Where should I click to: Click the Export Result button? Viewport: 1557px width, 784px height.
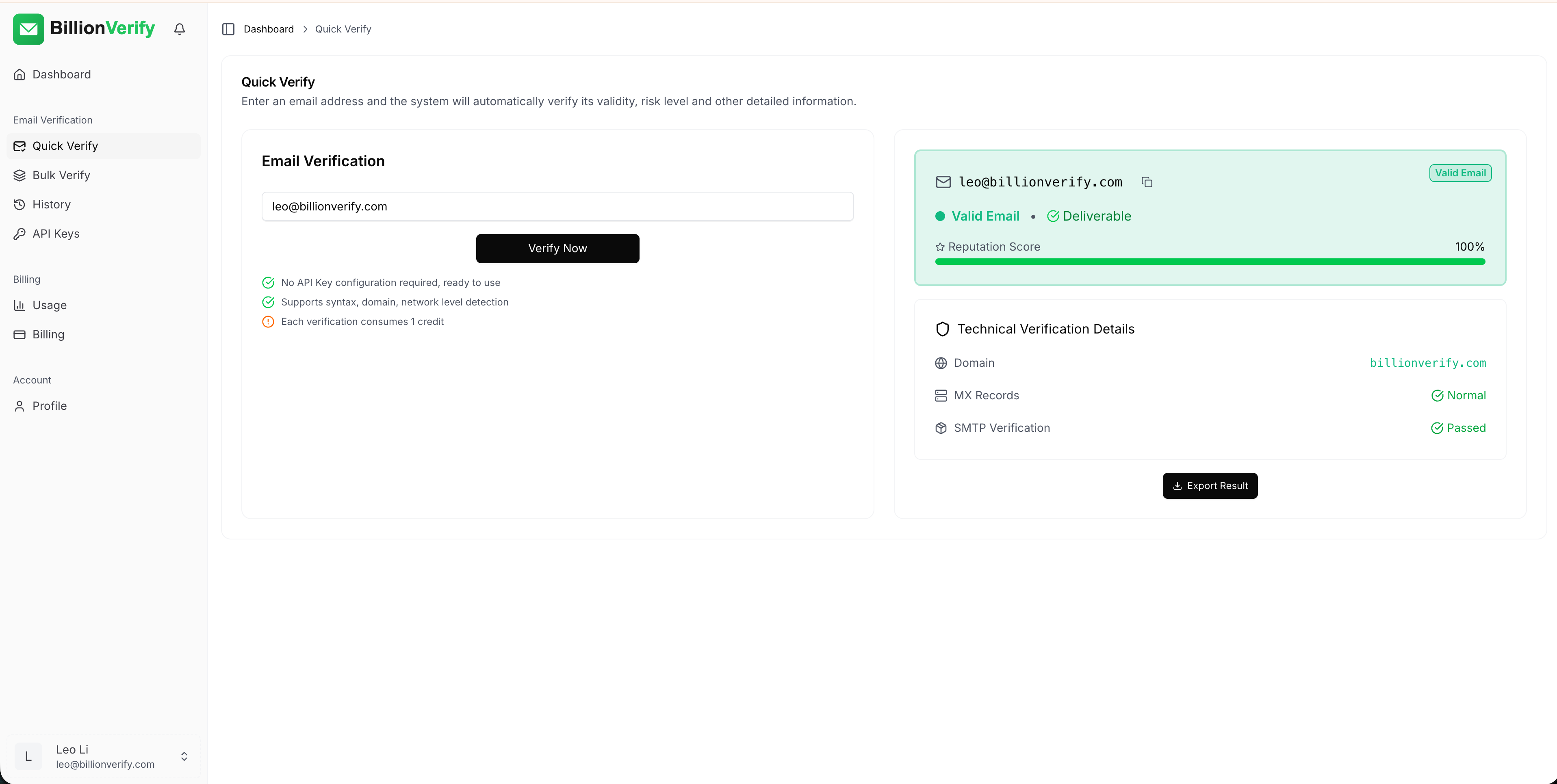[x=1210, y=486]
